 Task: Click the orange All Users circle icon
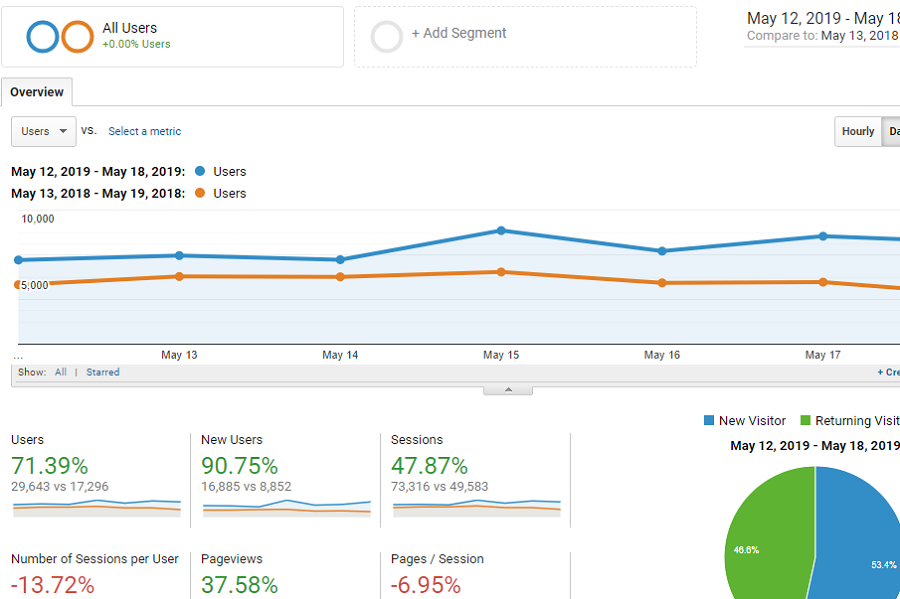coord(77,37)
